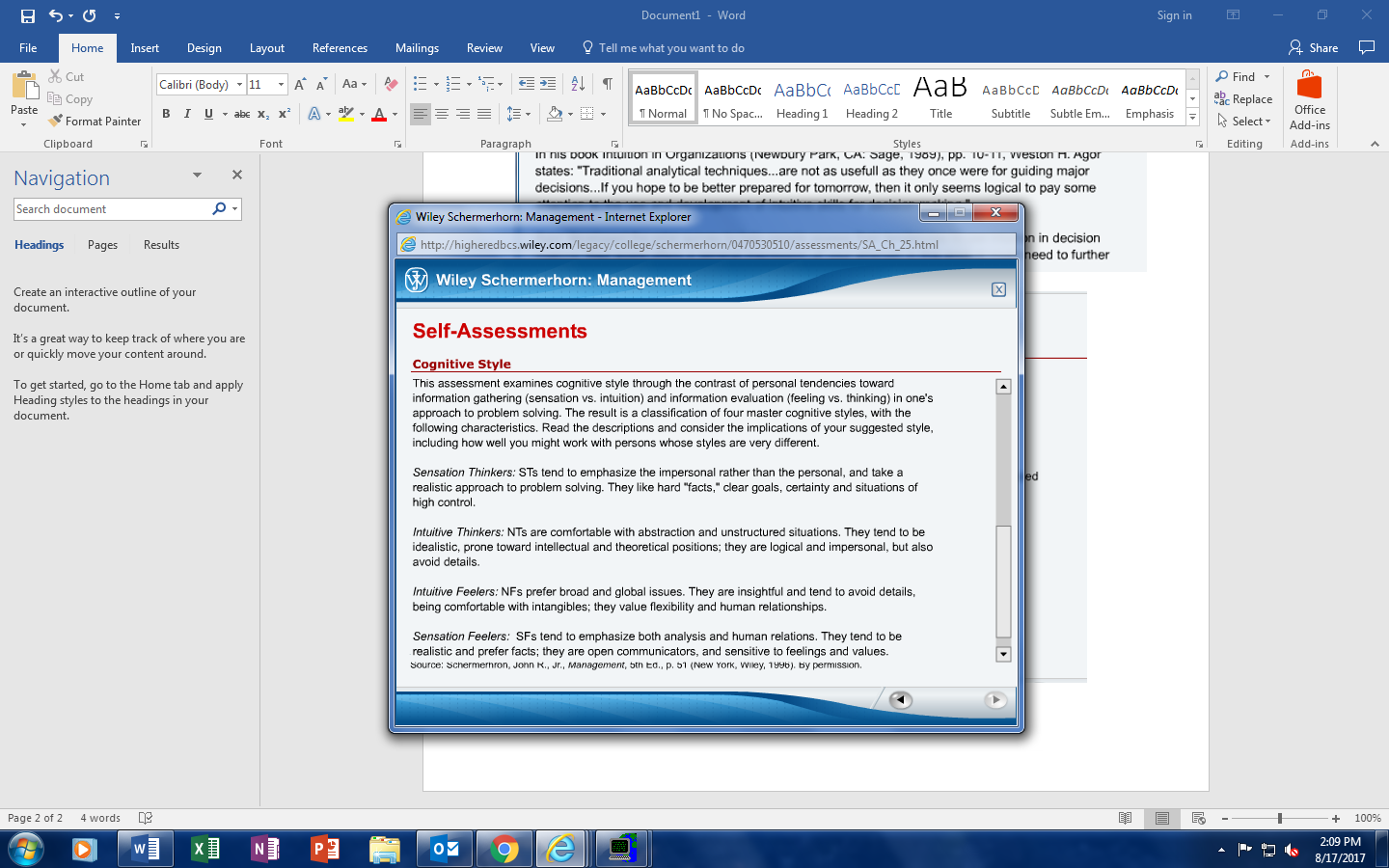Show paragraph marks with pilcrow icon
1389x868 pixels.
(607, 85)
